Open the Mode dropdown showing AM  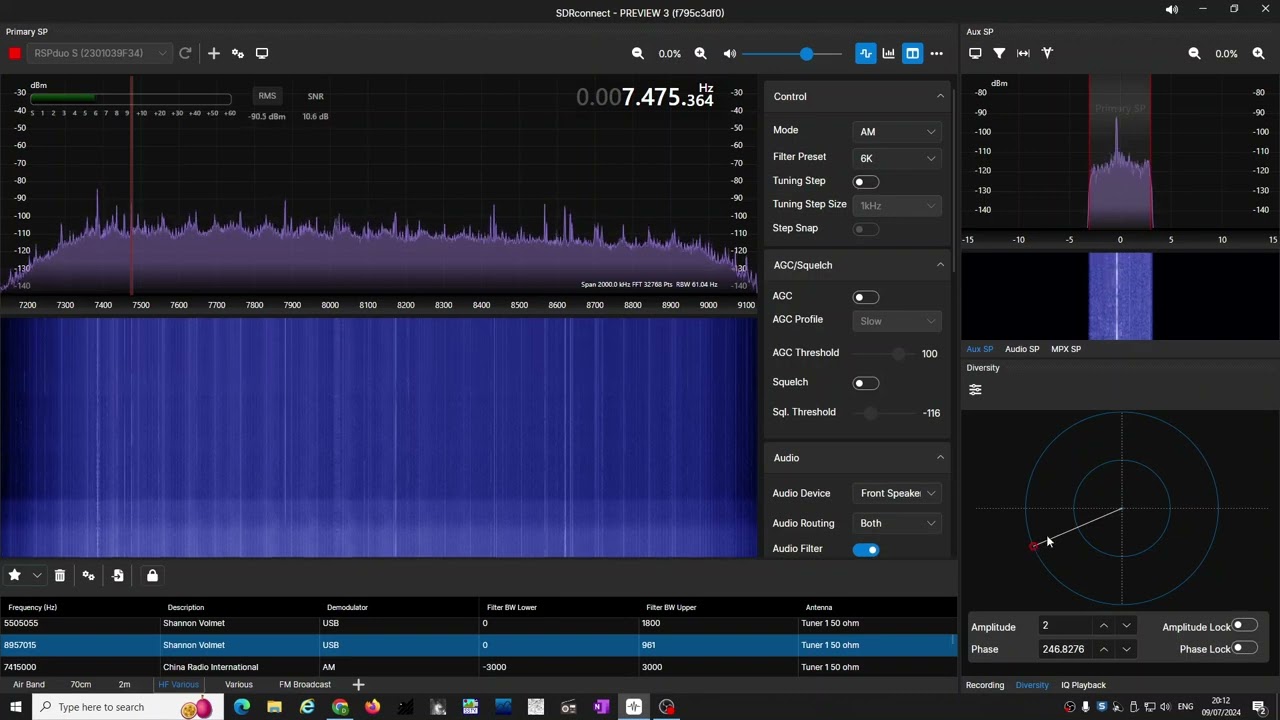pyautogui.click(x=897, y=131)
